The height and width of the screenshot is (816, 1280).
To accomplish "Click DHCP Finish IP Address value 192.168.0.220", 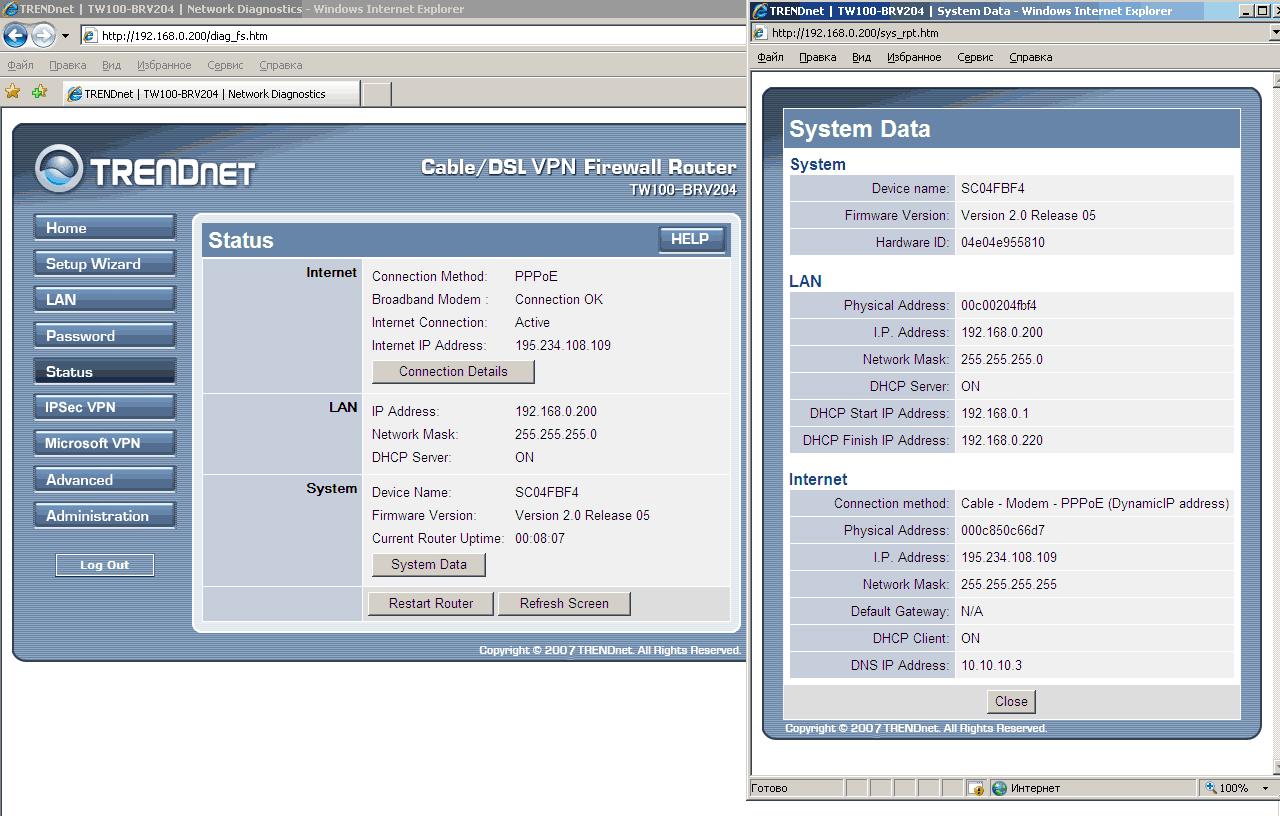I will click(x=1002, y=441).
